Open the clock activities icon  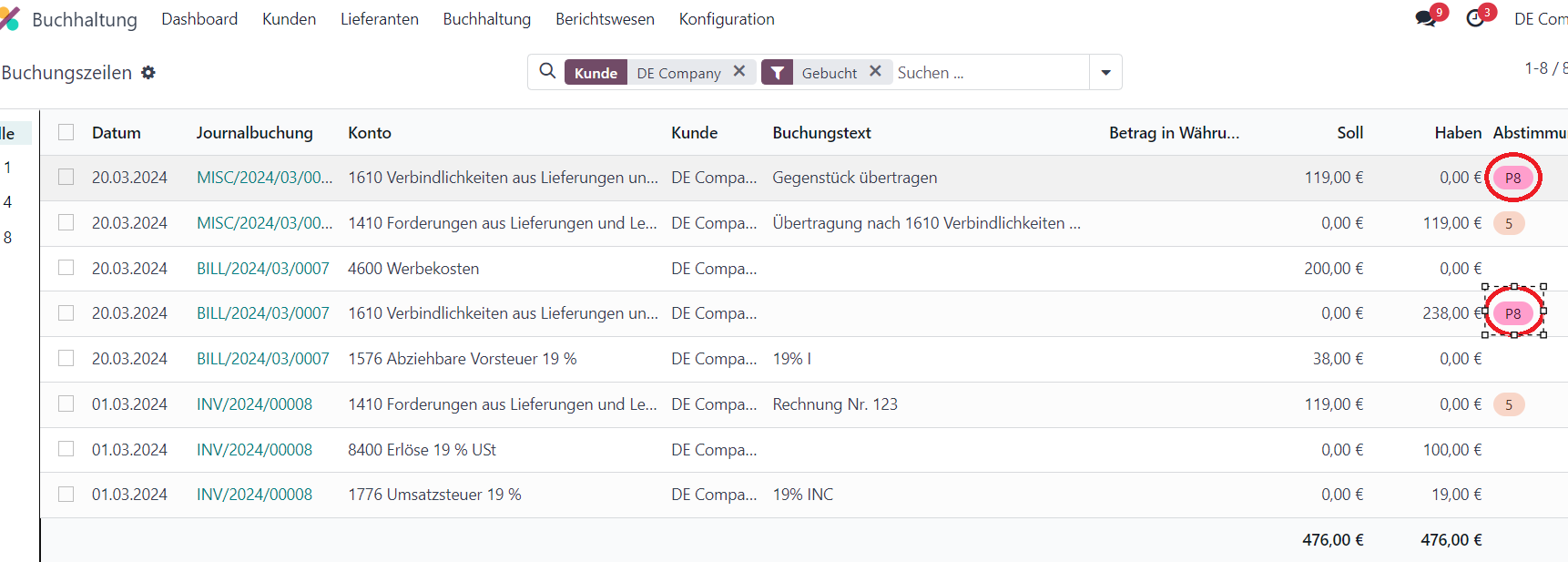tap(1476, 18)
